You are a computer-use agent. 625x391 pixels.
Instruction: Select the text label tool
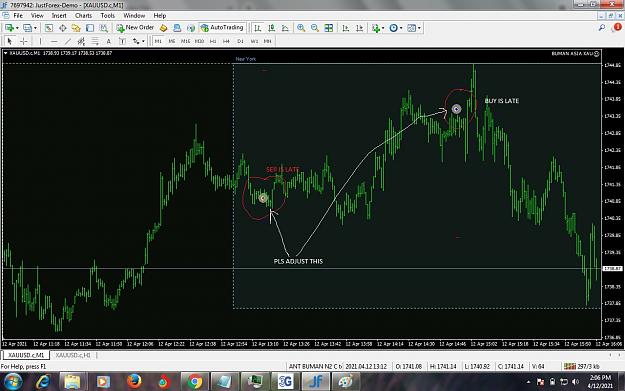pyautogui.click(x=122, y=41)
